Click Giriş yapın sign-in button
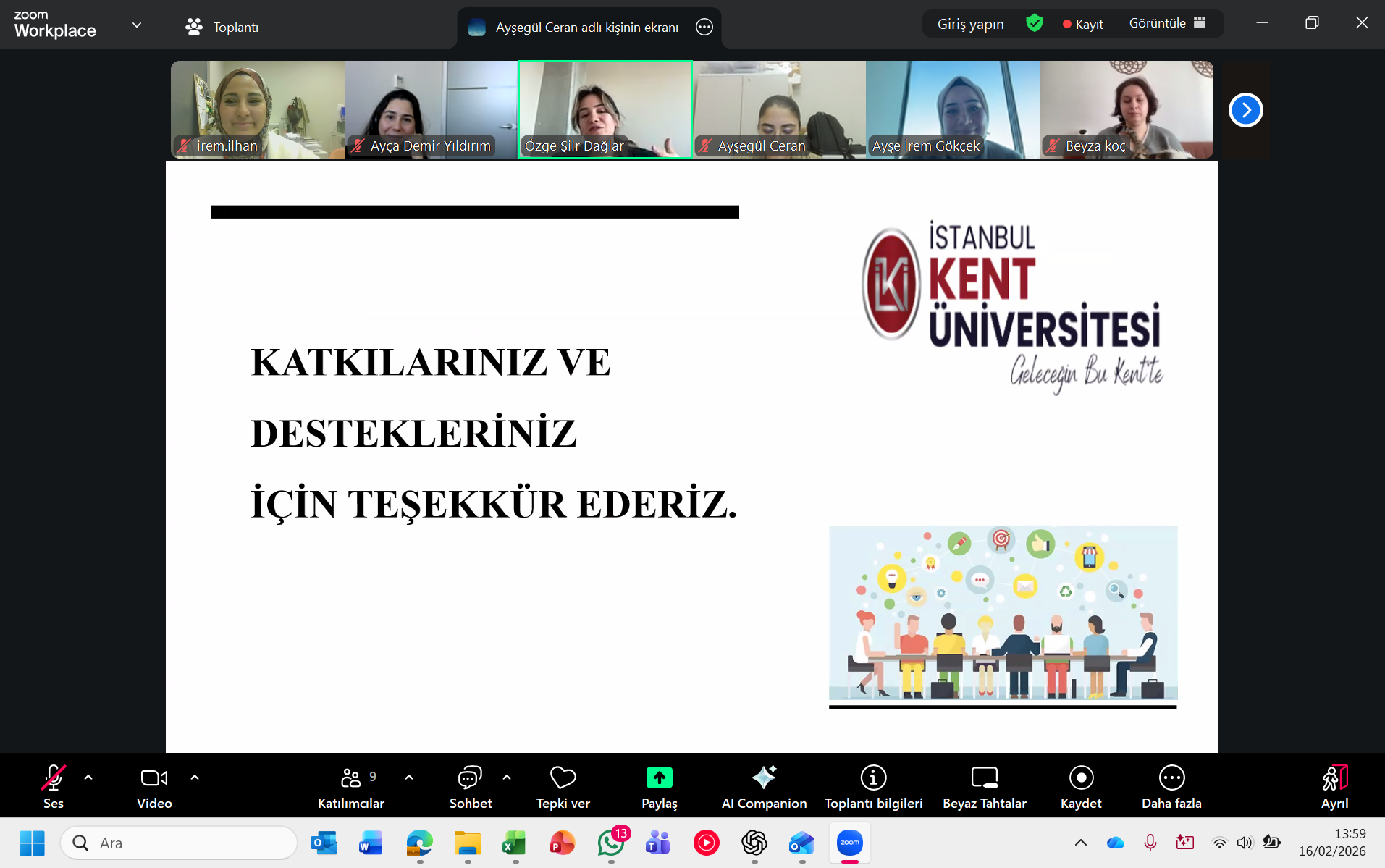 970,24
